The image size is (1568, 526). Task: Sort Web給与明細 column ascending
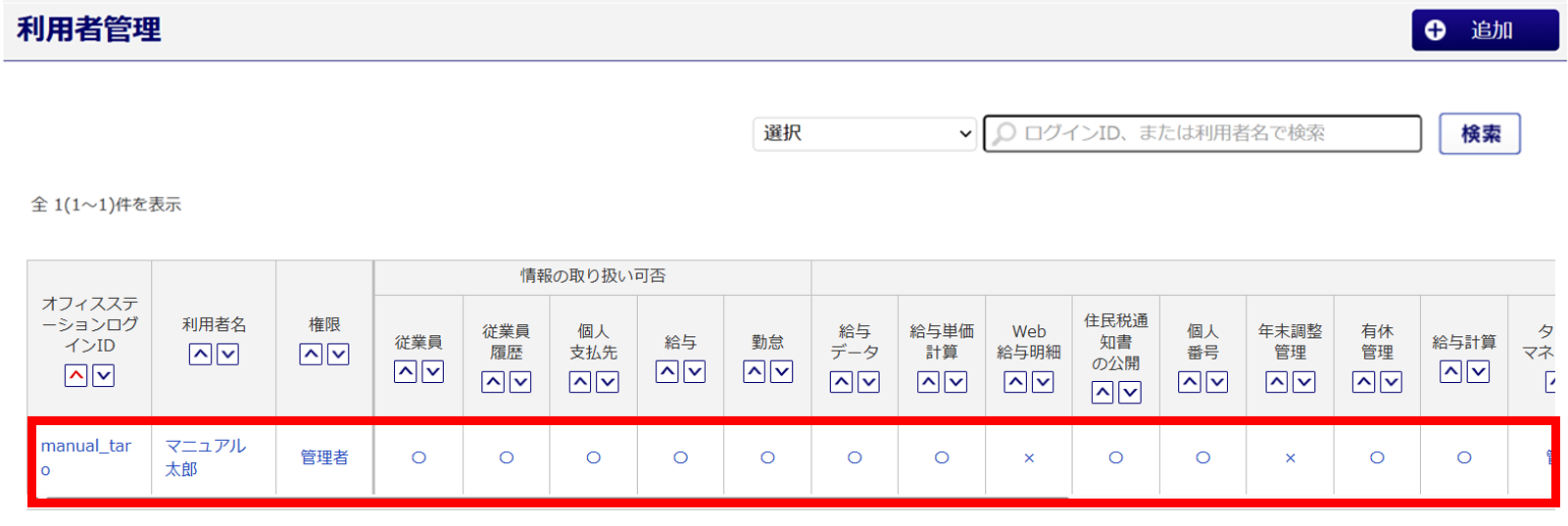tap(1016, 382)
